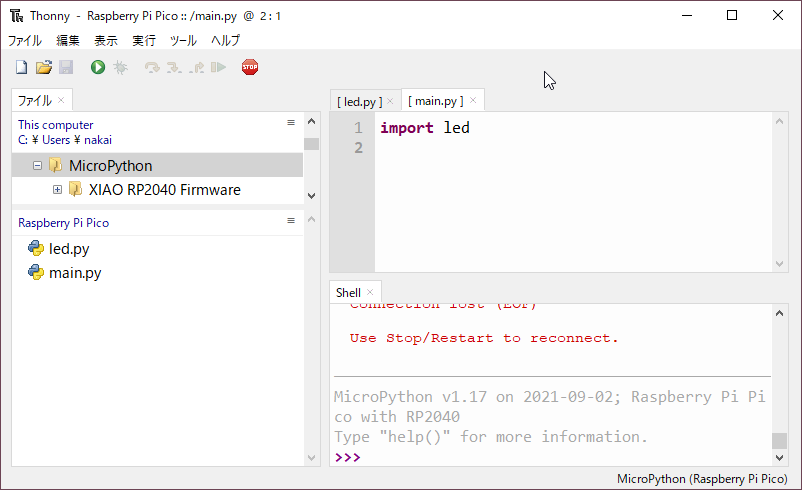Click the Debug bug icon
Viewport: 802px width, 490px height.
tap(120, 67)
